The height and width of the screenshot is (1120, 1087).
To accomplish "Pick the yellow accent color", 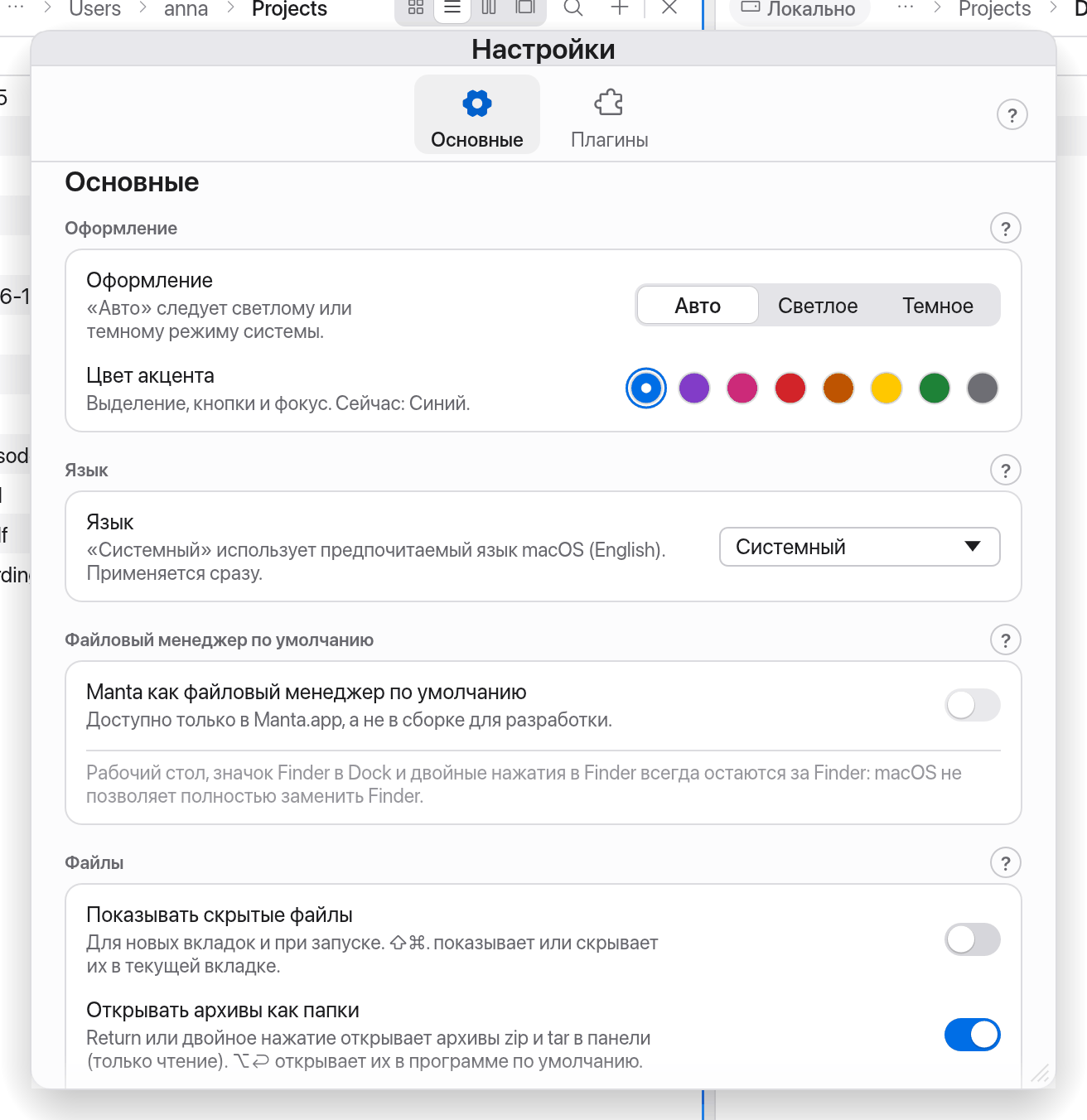I will tap(887, 389).
